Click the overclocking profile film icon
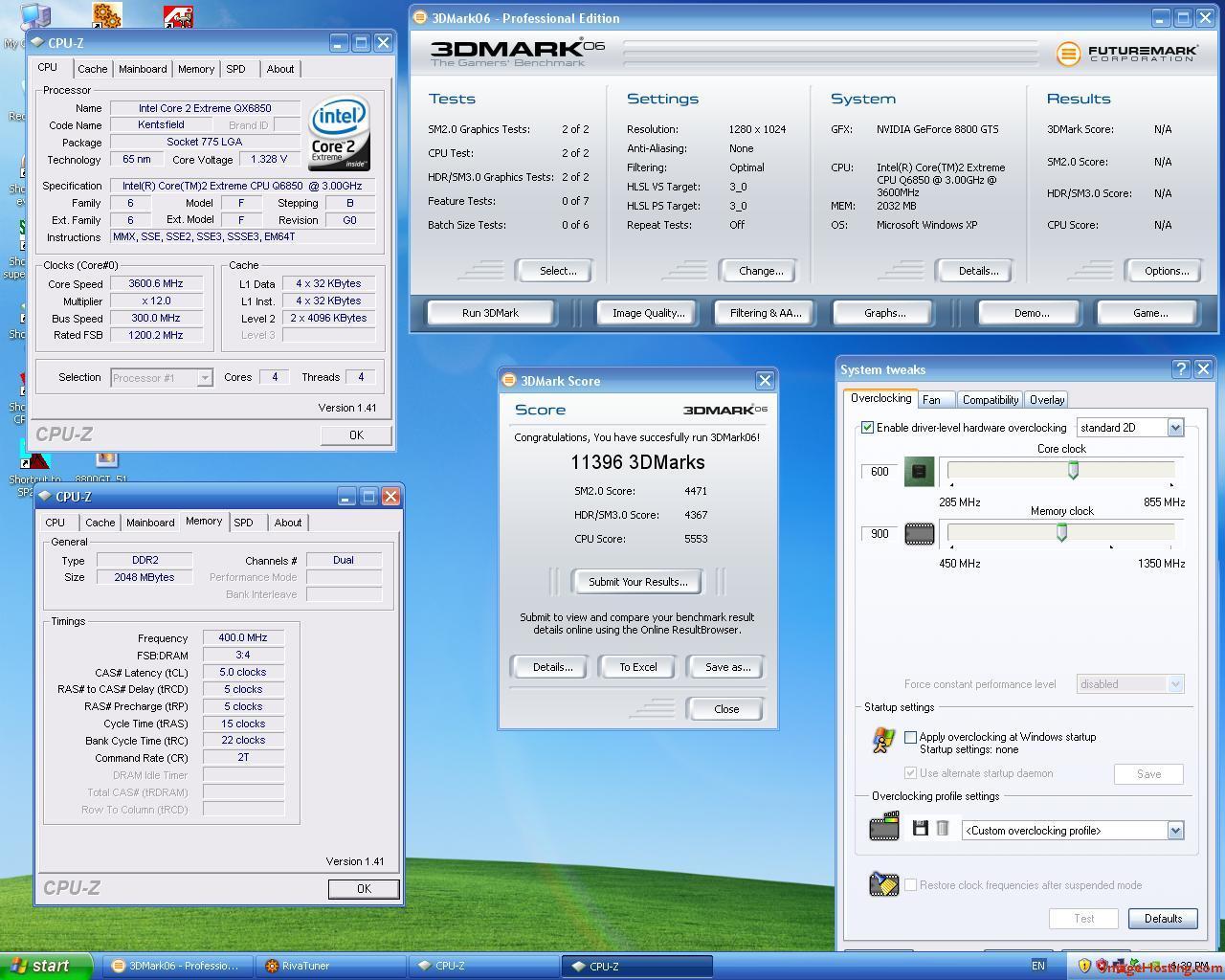This screenshot has width=1225, height=980. tap(883, 827)
